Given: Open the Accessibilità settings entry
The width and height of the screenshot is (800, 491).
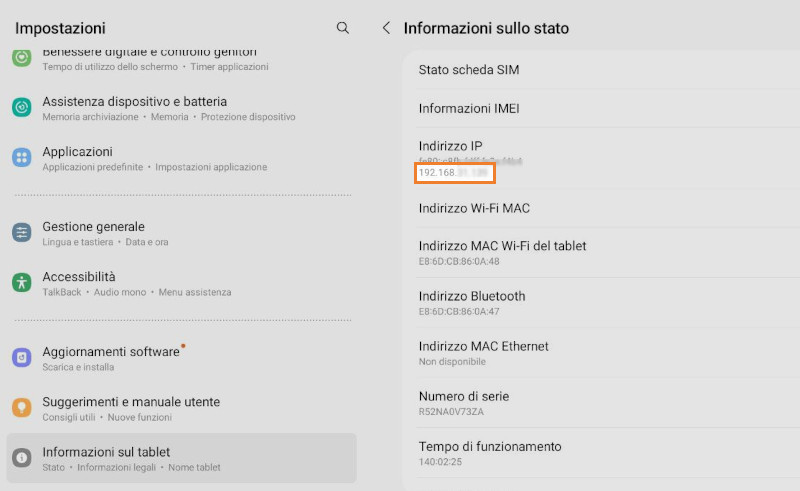Looking at the screenshot, I should pos(181,283).
